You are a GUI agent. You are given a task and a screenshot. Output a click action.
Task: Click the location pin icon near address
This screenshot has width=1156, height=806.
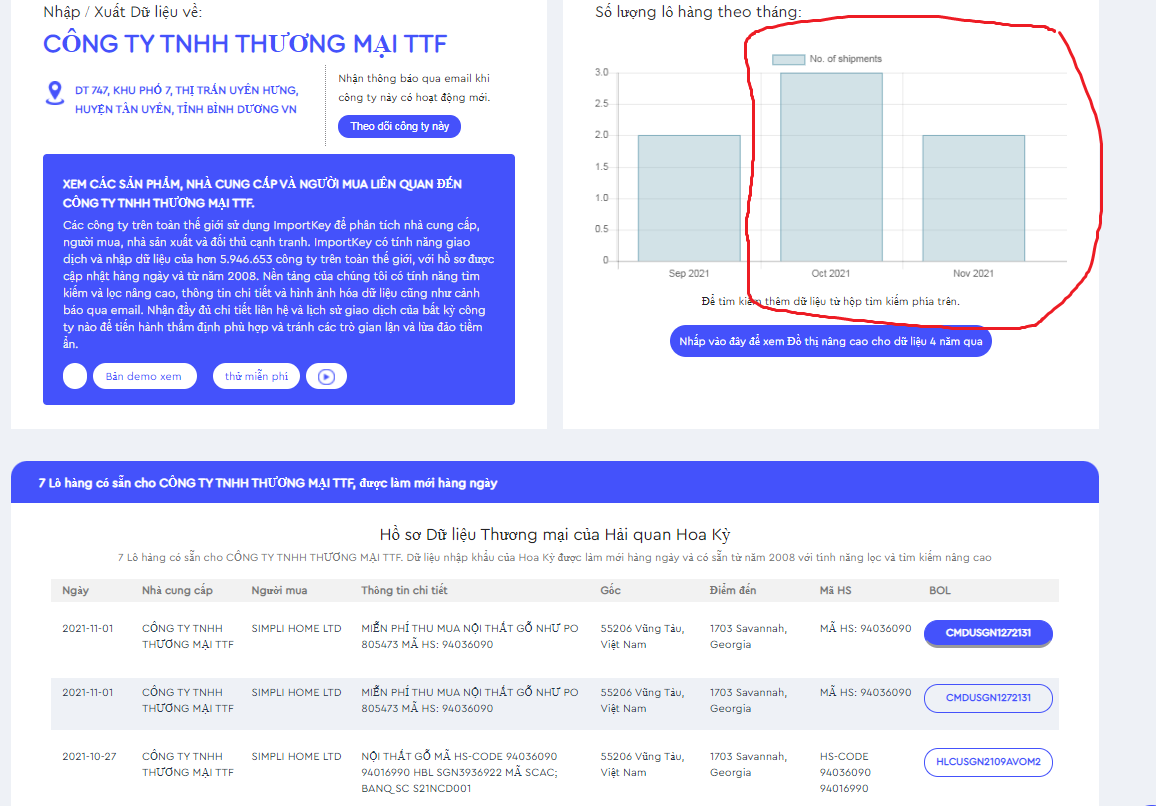coord(55,93)
